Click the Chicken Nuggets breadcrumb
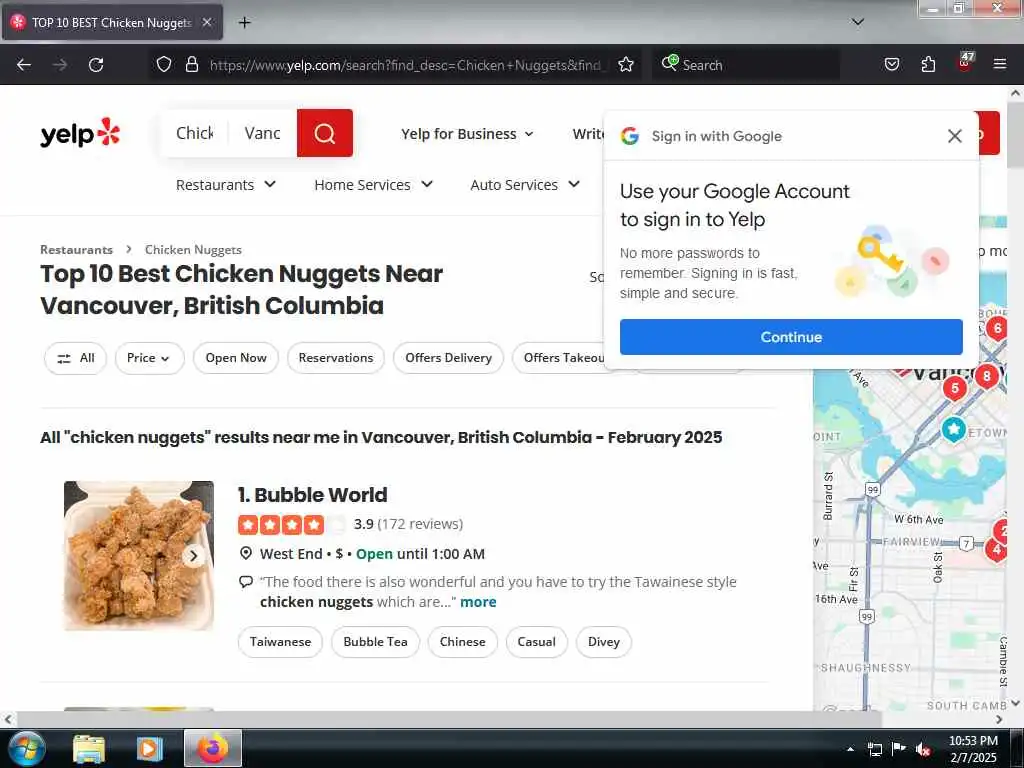 click(193, 249)
